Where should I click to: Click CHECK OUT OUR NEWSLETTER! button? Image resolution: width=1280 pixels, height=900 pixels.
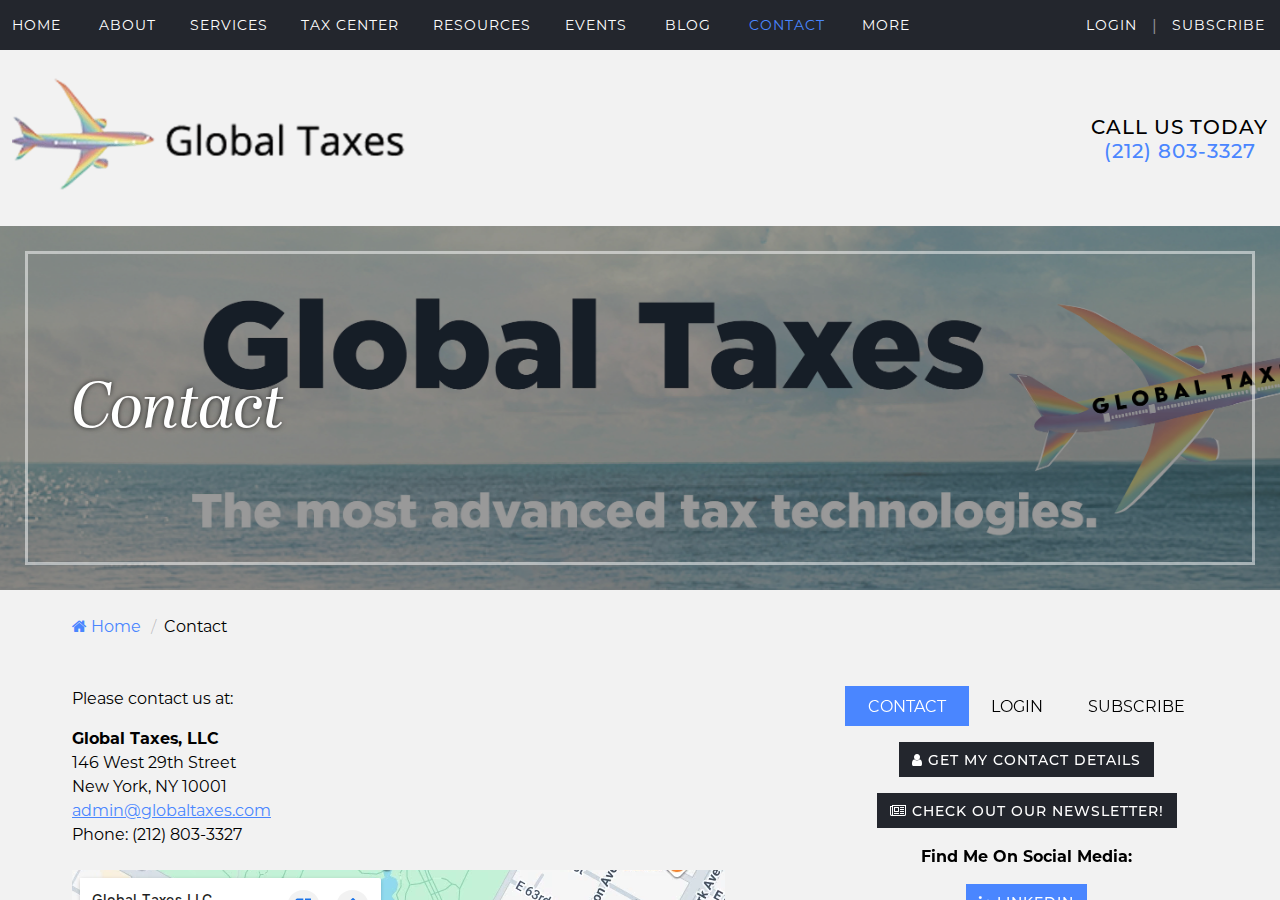(x=1027, y=811)
